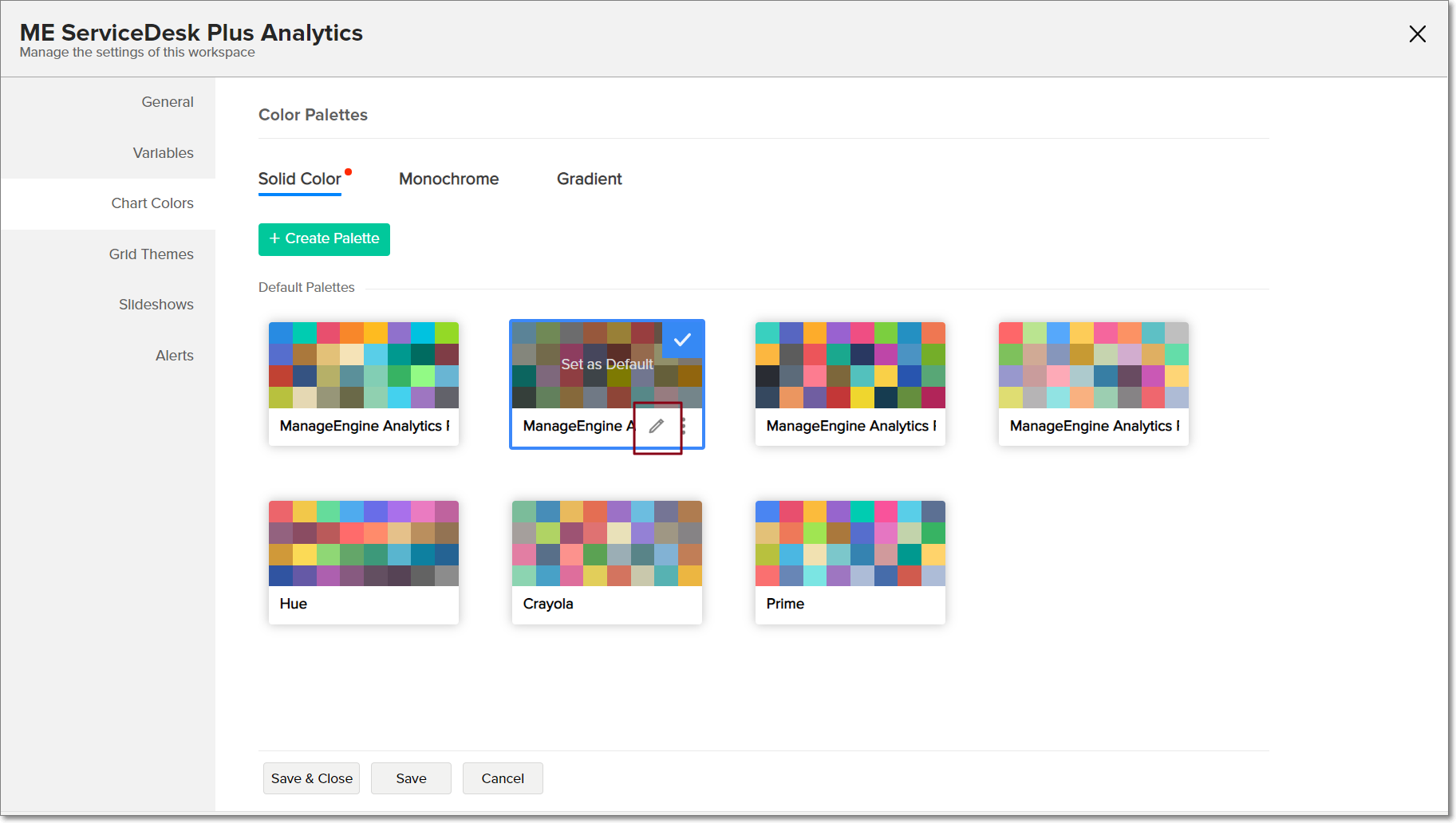Switch to the Monochrome tab
1456x823 pixels.
coord(448,179)
